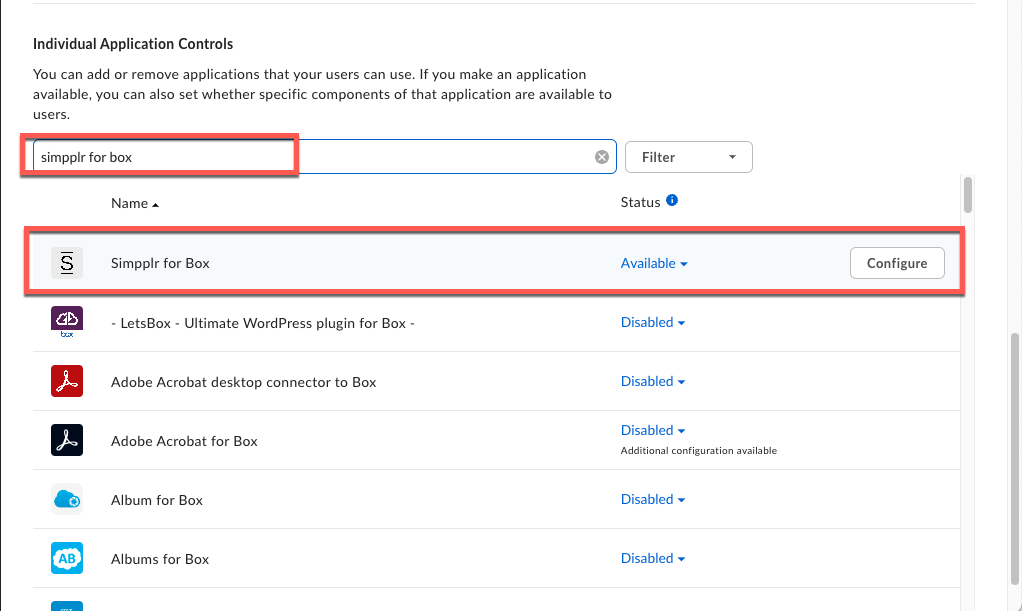Image resolution: width=1022 pixels, height=611 pixels.
Task: Clear the search field with the X icon
Action: (602, 157)
